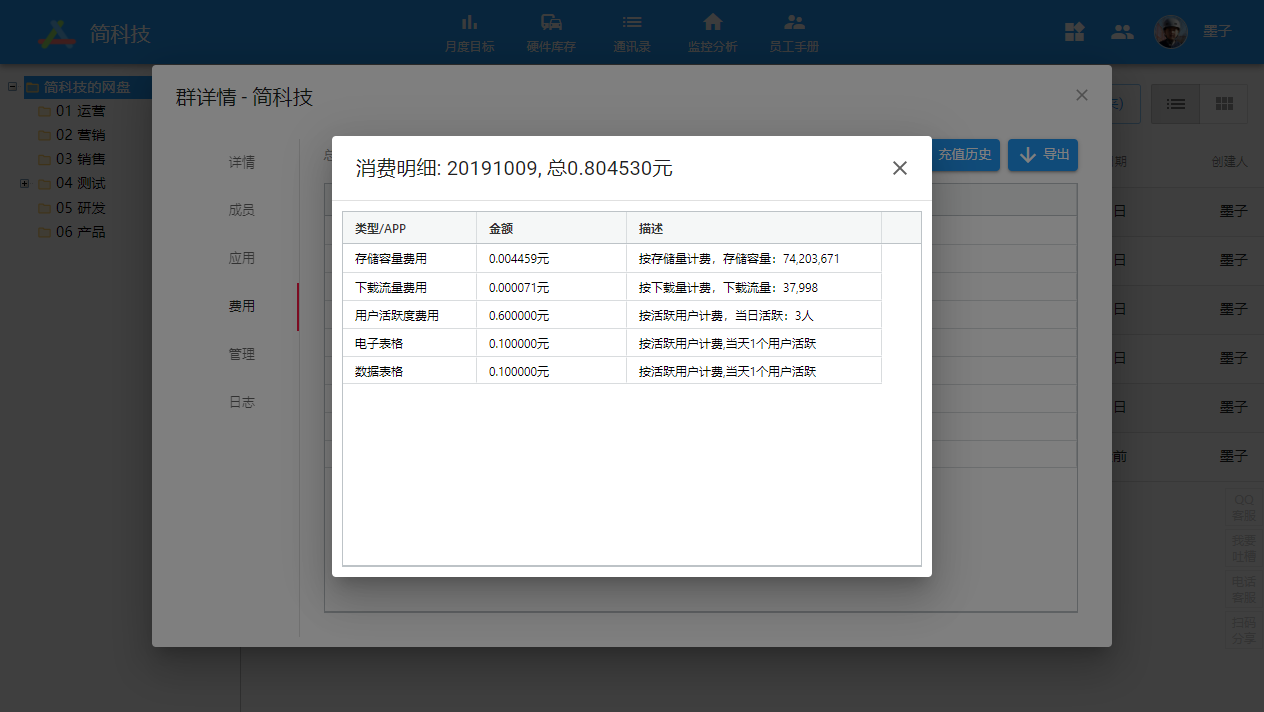This screenshot has height=712, width=1264.
Task: Click the contacts group icon beside avatar
Action: point(1122,32)
